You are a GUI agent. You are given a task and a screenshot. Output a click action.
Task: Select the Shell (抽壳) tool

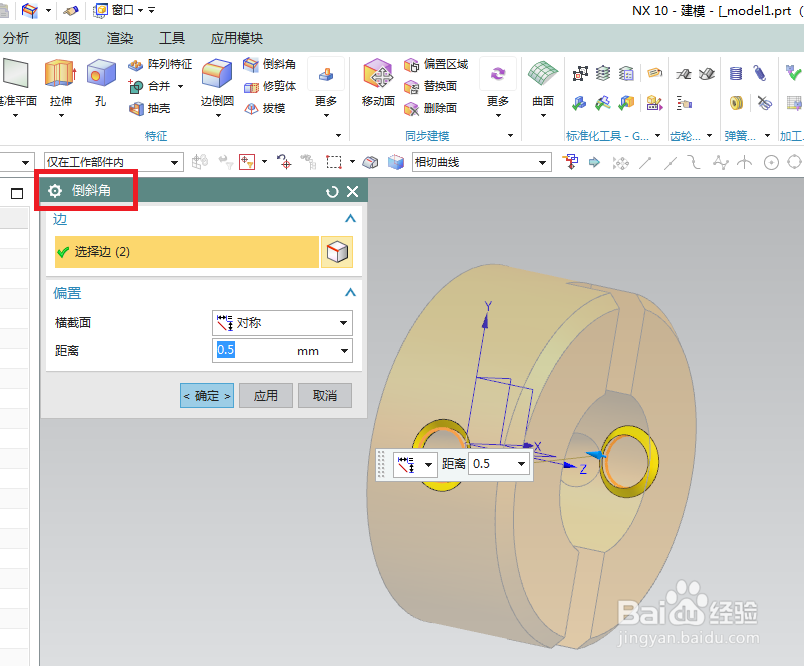pyautogui.click(x=149, y=108)
